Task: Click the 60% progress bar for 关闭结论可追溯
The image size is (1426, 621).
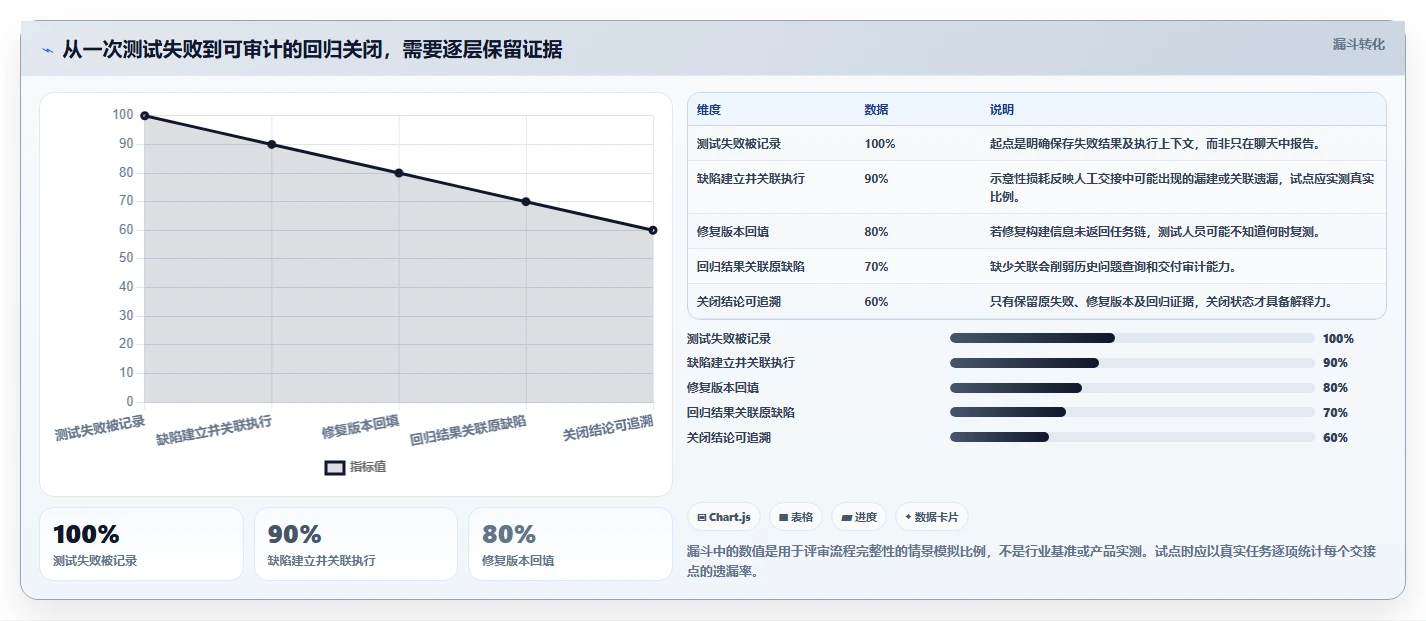Action: click(x=1132, y=437)
